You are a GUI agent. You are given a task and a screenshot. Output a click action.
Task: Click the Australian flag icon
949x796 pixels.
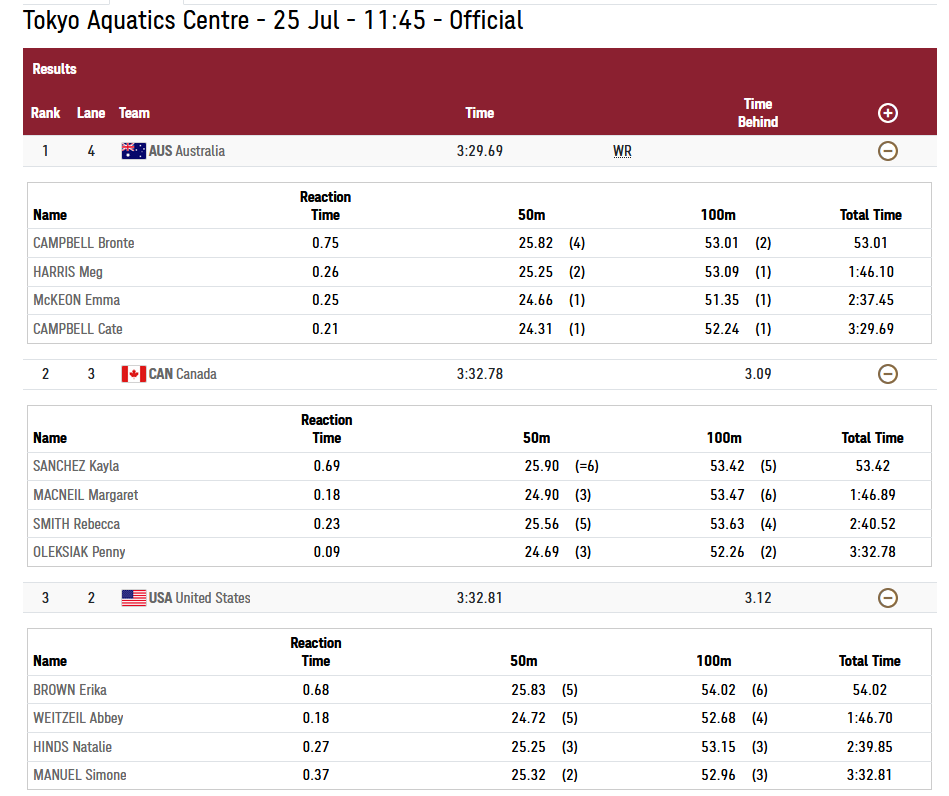click(134, 151)
